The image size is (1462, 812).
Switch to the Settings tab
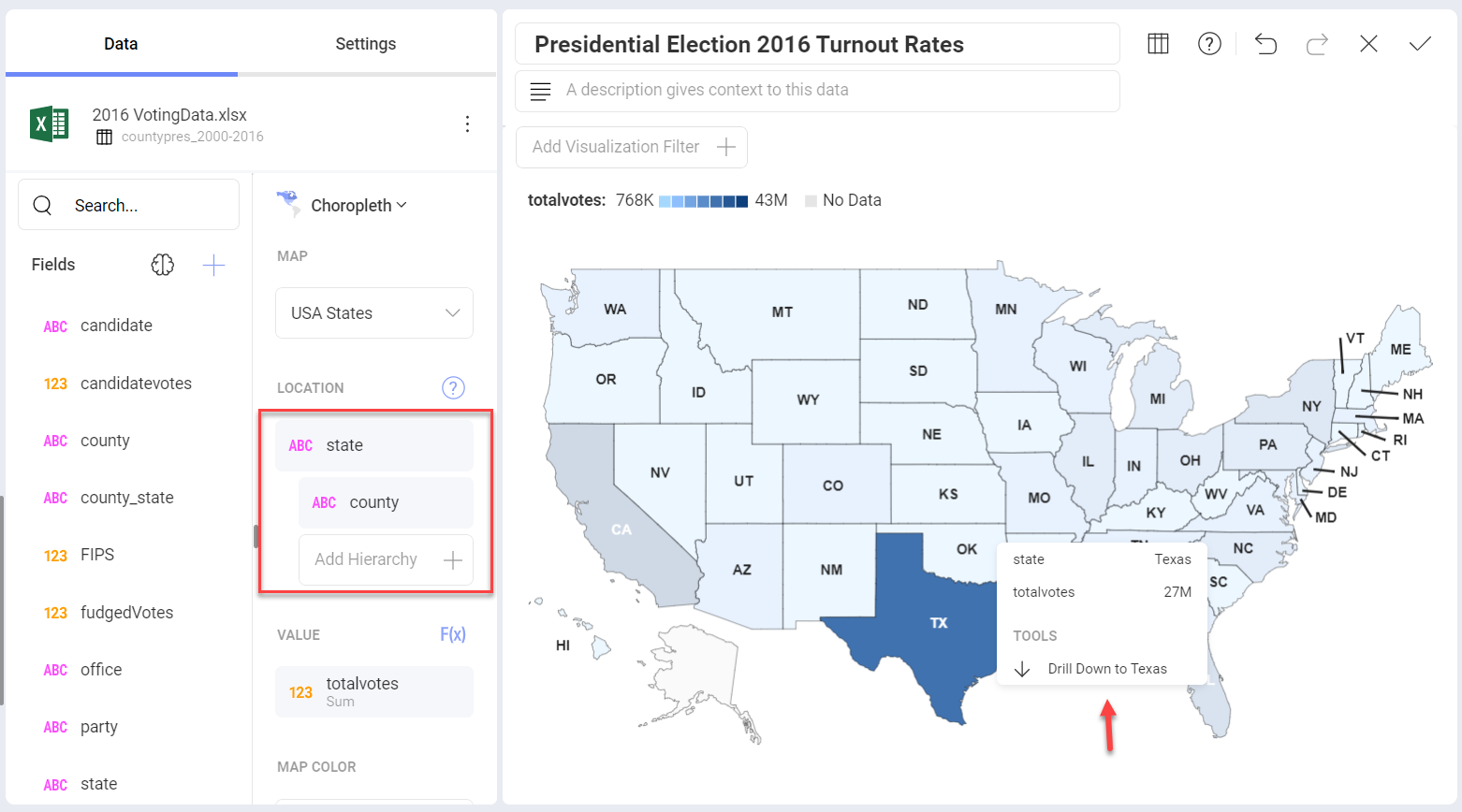366,44
